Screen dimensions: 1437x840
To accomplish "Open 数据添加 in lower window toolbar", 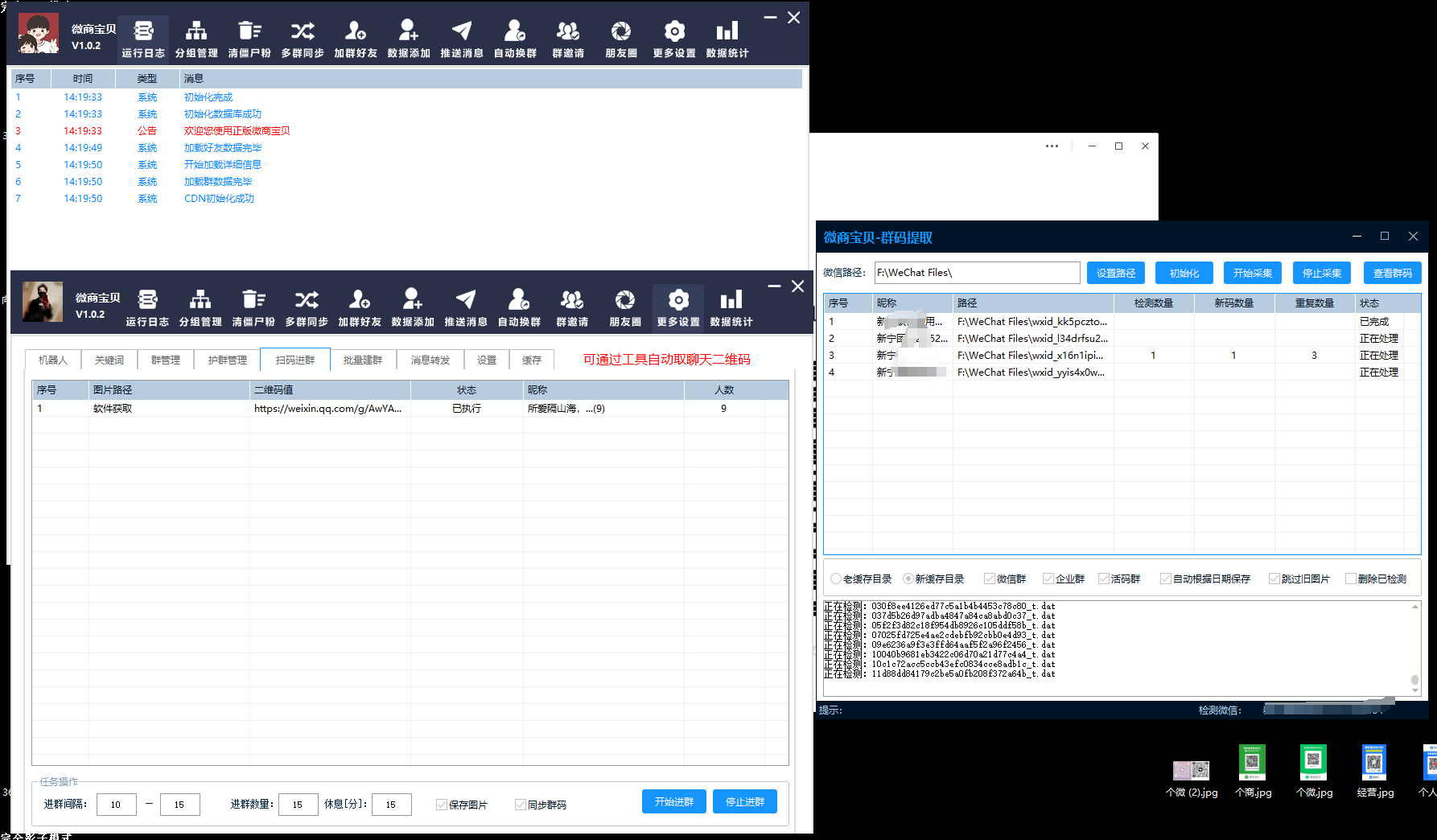I will point(413,308).
